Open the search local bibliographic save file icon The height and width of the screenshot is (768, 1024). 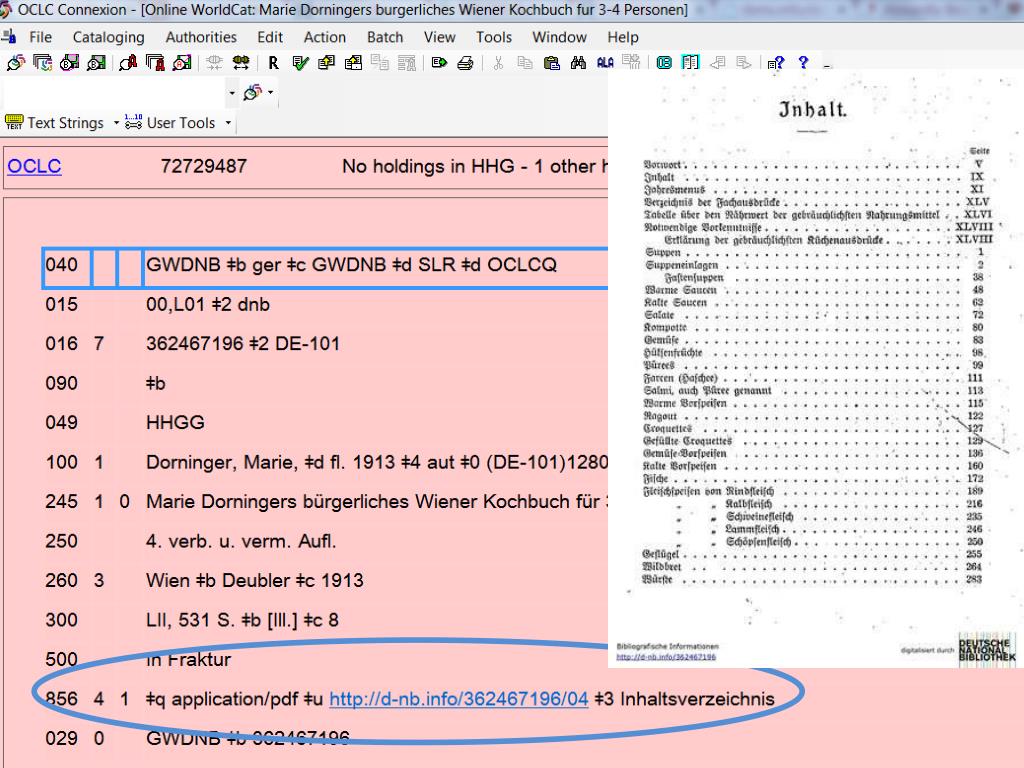point(96,63)
